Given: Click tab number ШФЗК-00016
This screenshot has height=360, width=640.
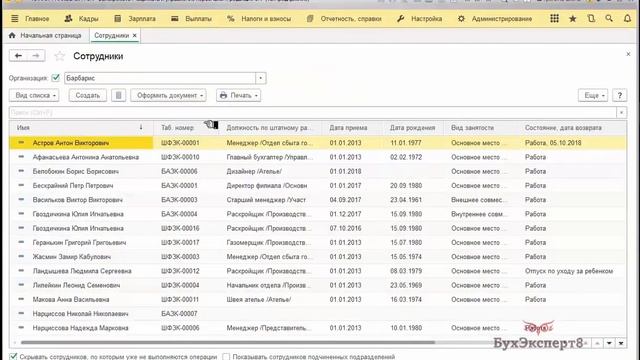Looking at the screenshot, I should click(180, 228).
